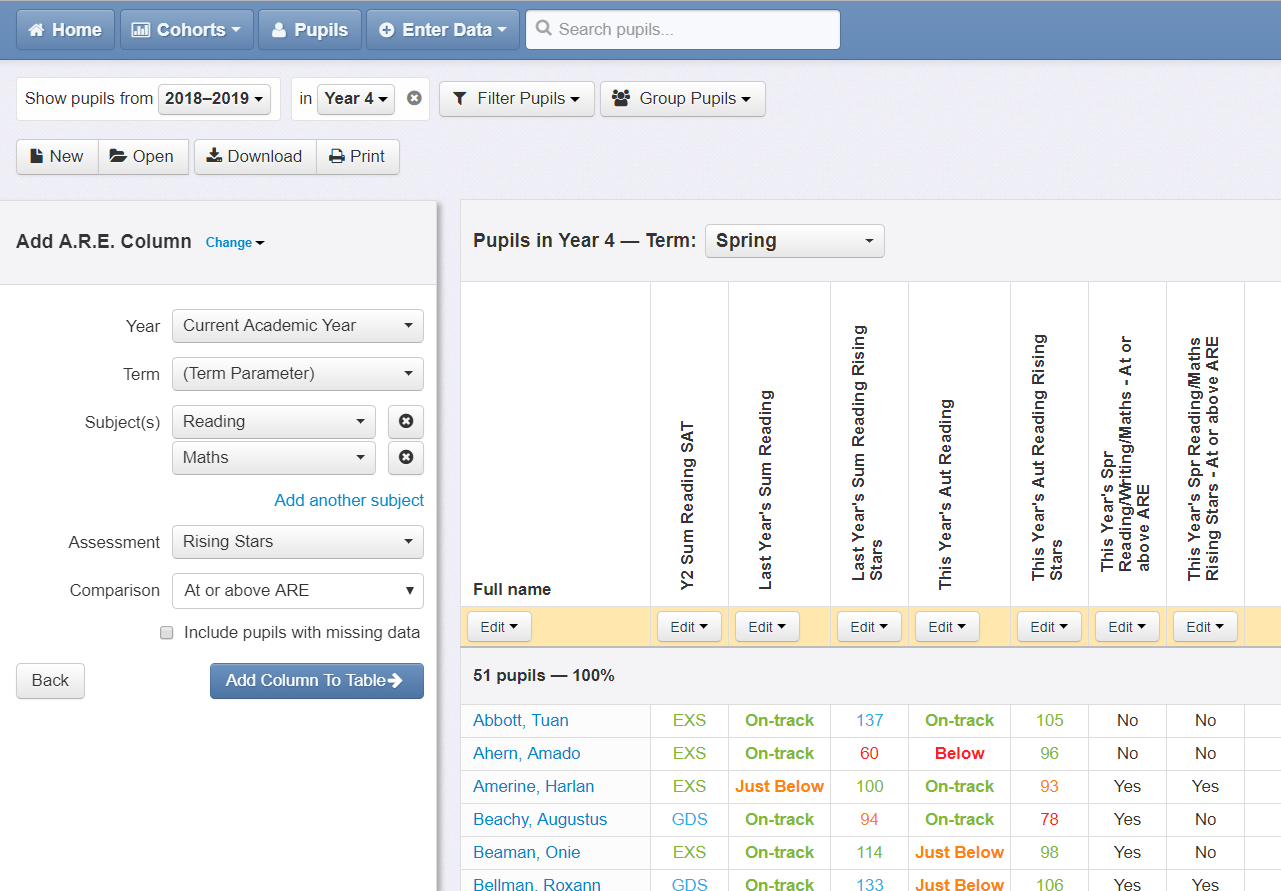Click the Open report button

pyautogui.click(x=143, y=157)
